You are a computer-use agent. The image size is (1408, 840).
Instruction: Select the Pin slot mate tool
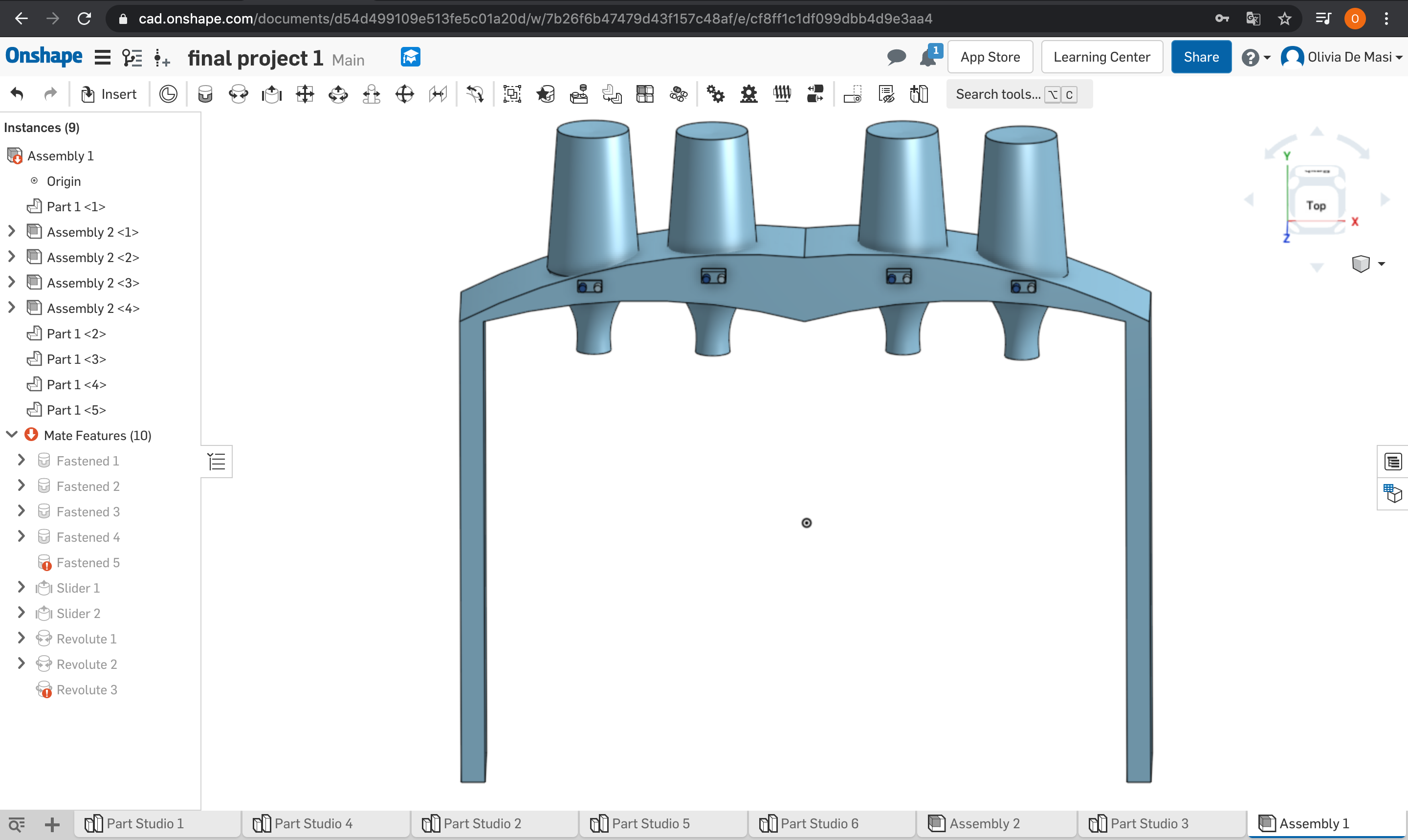(x=371, y=94)
